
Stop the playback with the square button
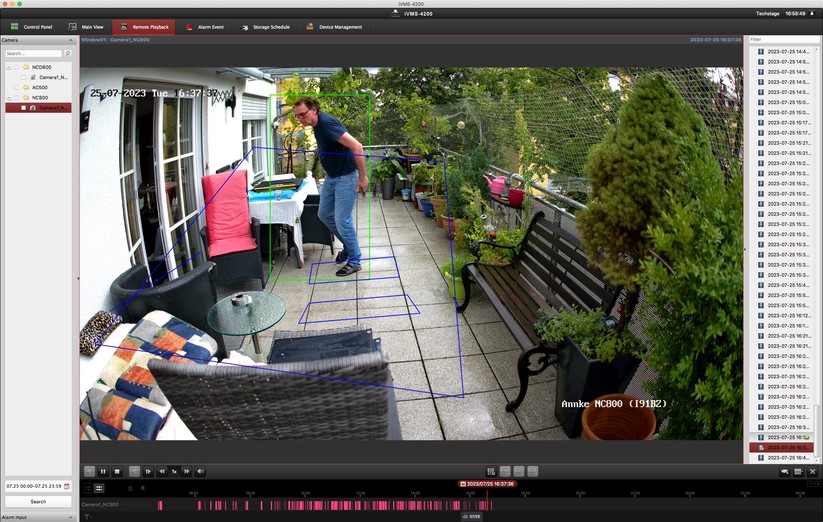coord(117,471)
